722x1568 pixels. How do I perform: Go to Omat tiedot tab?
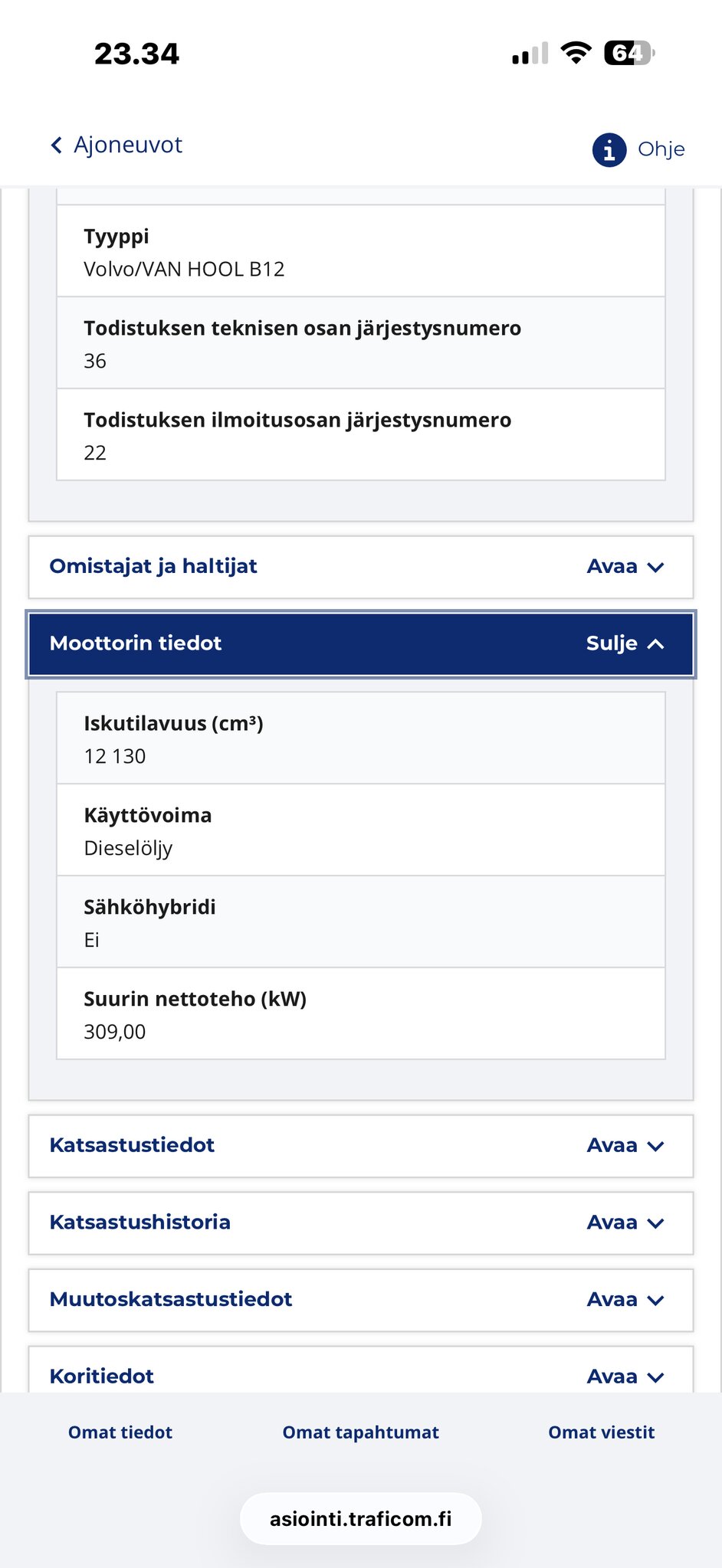(x=120, y=1432)
